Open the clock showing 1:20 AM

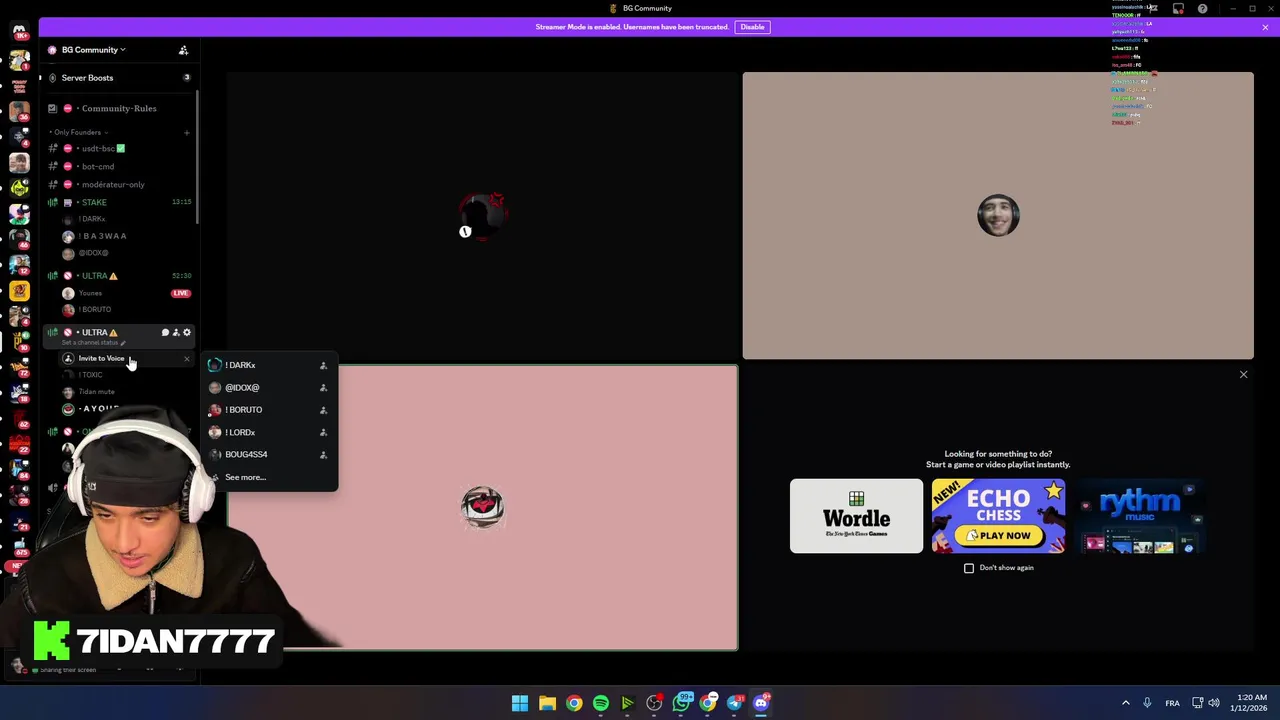click(1251, 703)
